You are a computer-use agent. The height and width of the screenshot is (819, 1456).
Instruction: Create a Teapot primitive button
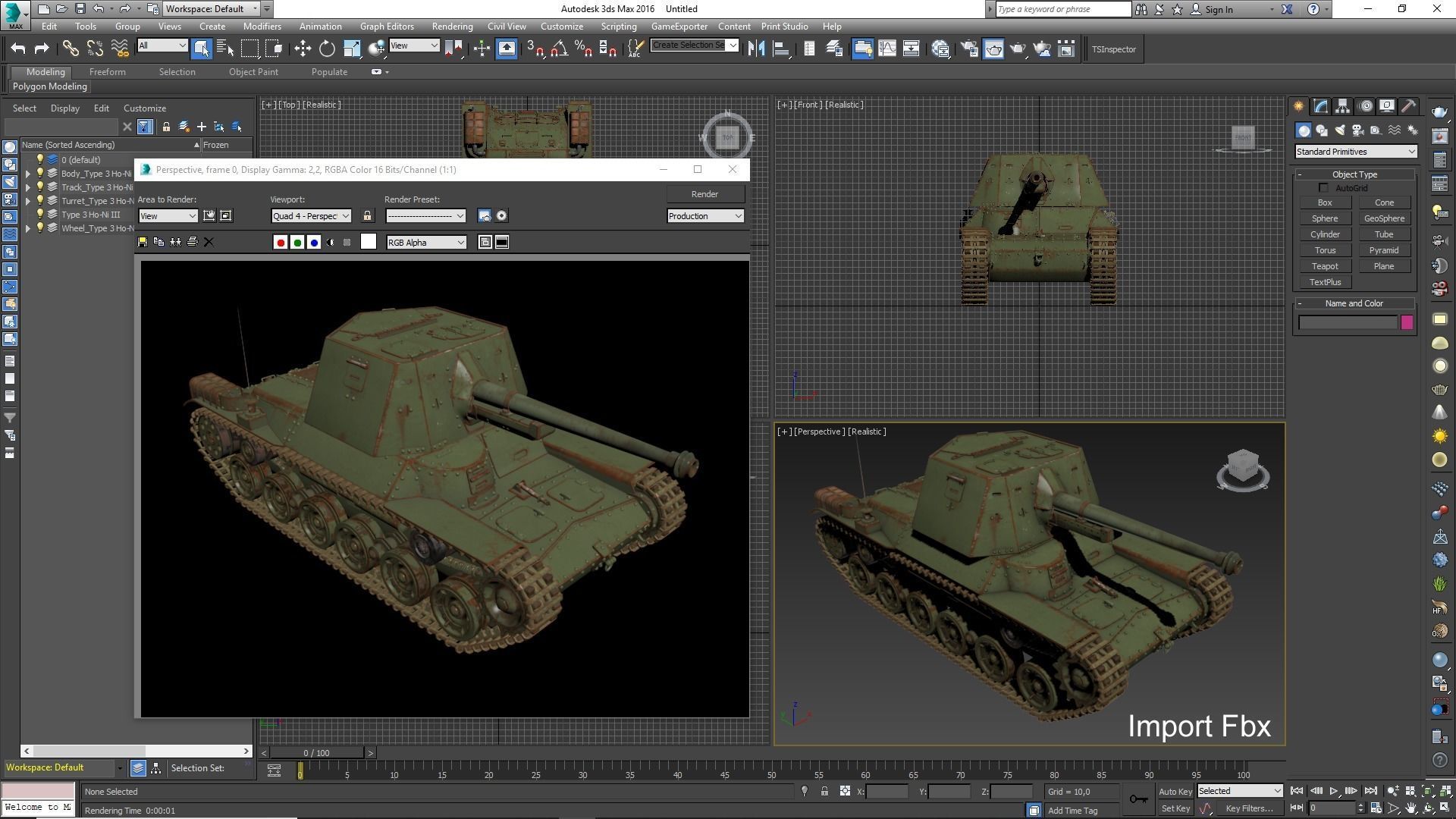(1325, 266)
